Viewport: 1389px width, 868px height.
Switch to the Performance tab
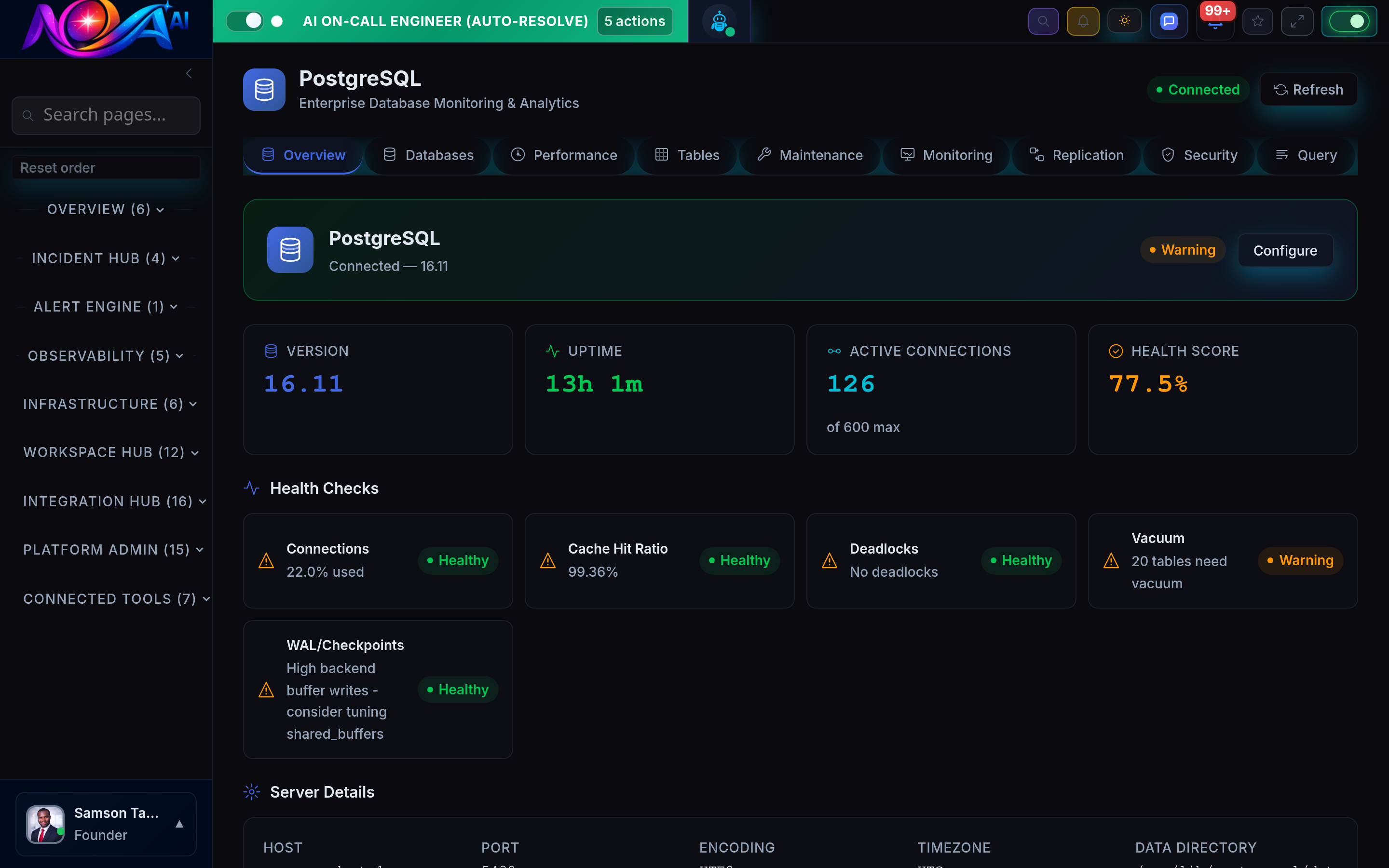[564, 155]
